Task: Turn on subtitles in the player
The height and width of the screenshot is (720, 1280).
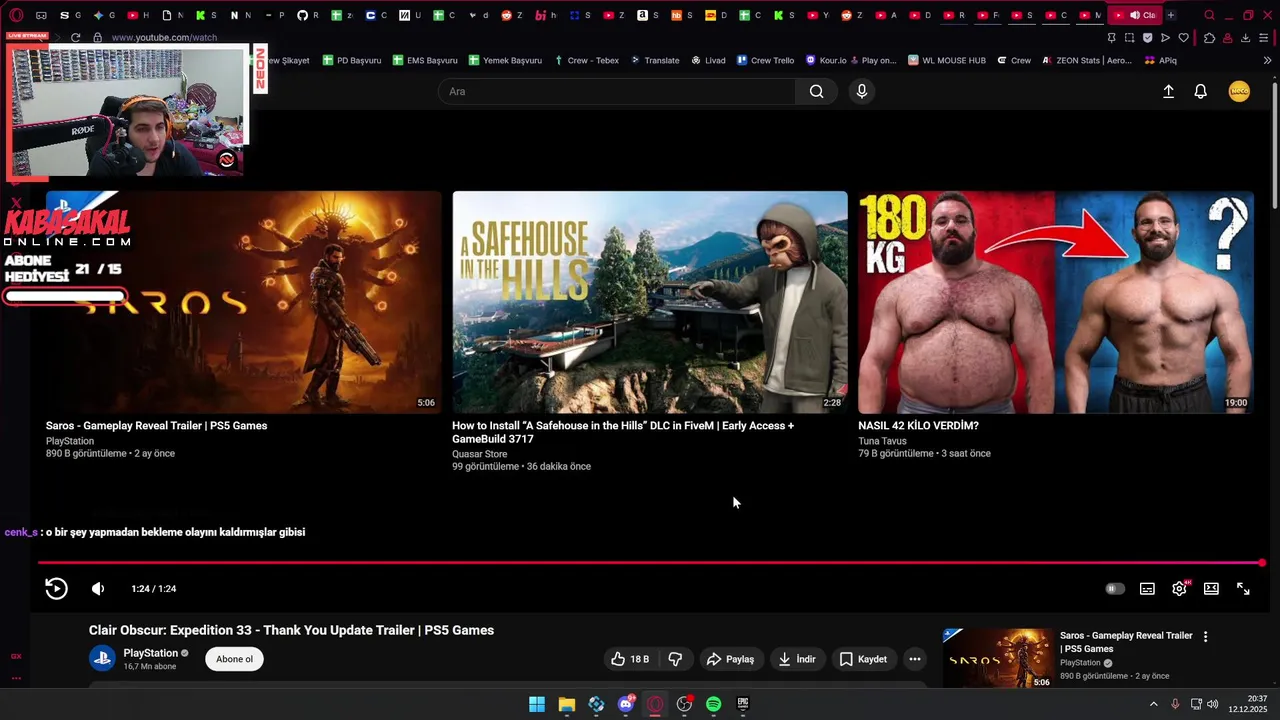Action: tap(1147, 589)
